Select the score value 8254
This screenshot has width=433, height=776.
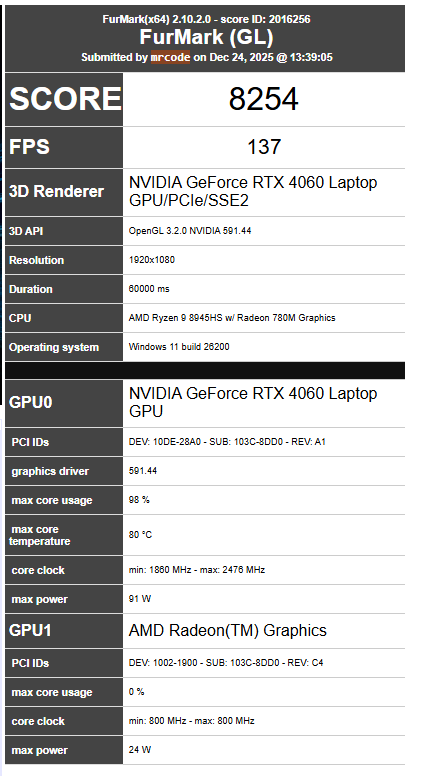263,99
